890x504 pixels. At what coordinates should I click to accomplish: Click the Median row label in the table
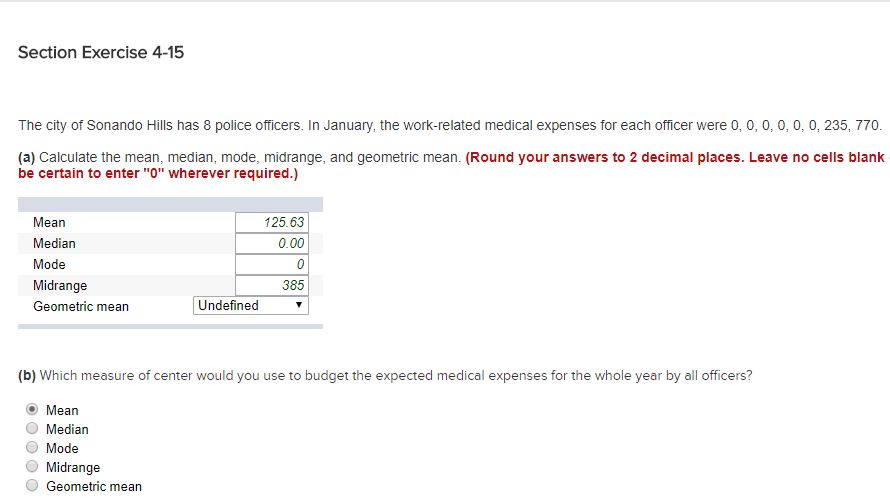(54, 243)
